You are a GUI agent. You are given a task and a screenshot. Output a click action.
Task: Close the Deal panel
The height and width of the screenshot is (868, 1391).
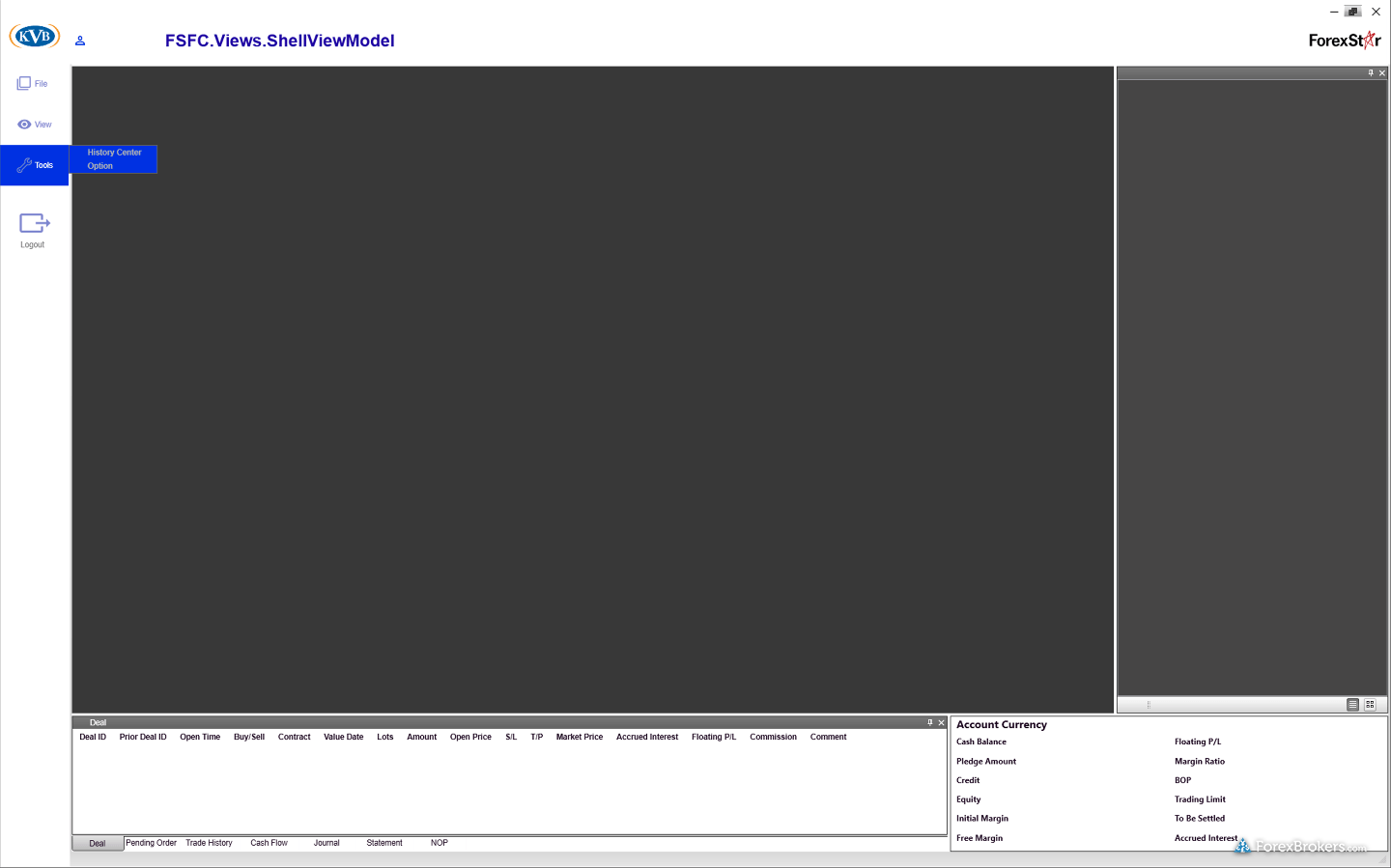coord(942,722)
